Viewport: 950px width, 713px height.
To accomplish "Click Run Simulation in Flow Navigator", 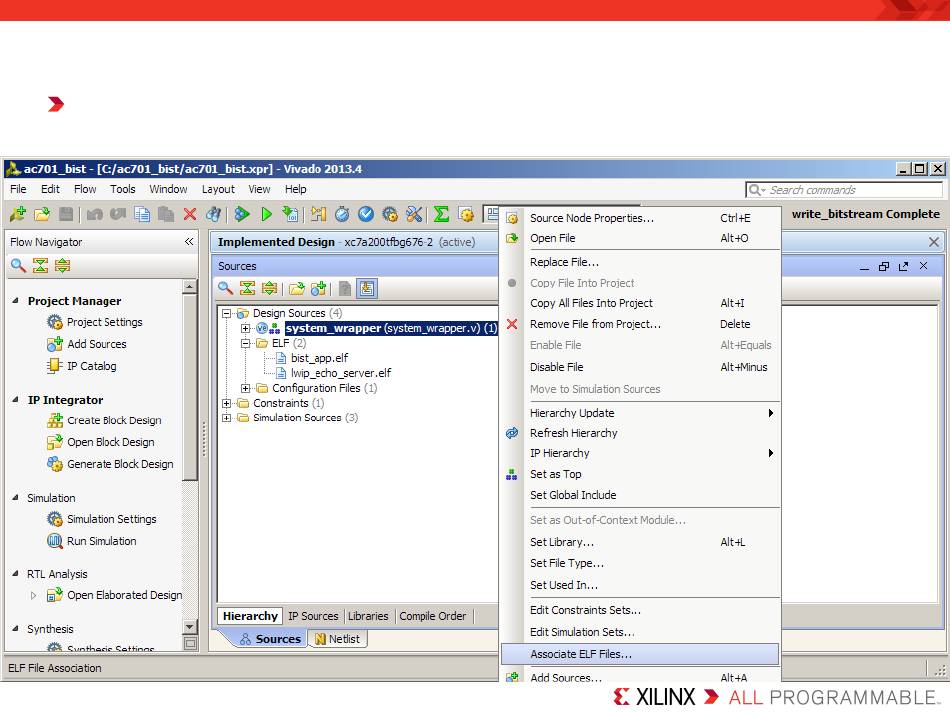I will coord(101,541).
